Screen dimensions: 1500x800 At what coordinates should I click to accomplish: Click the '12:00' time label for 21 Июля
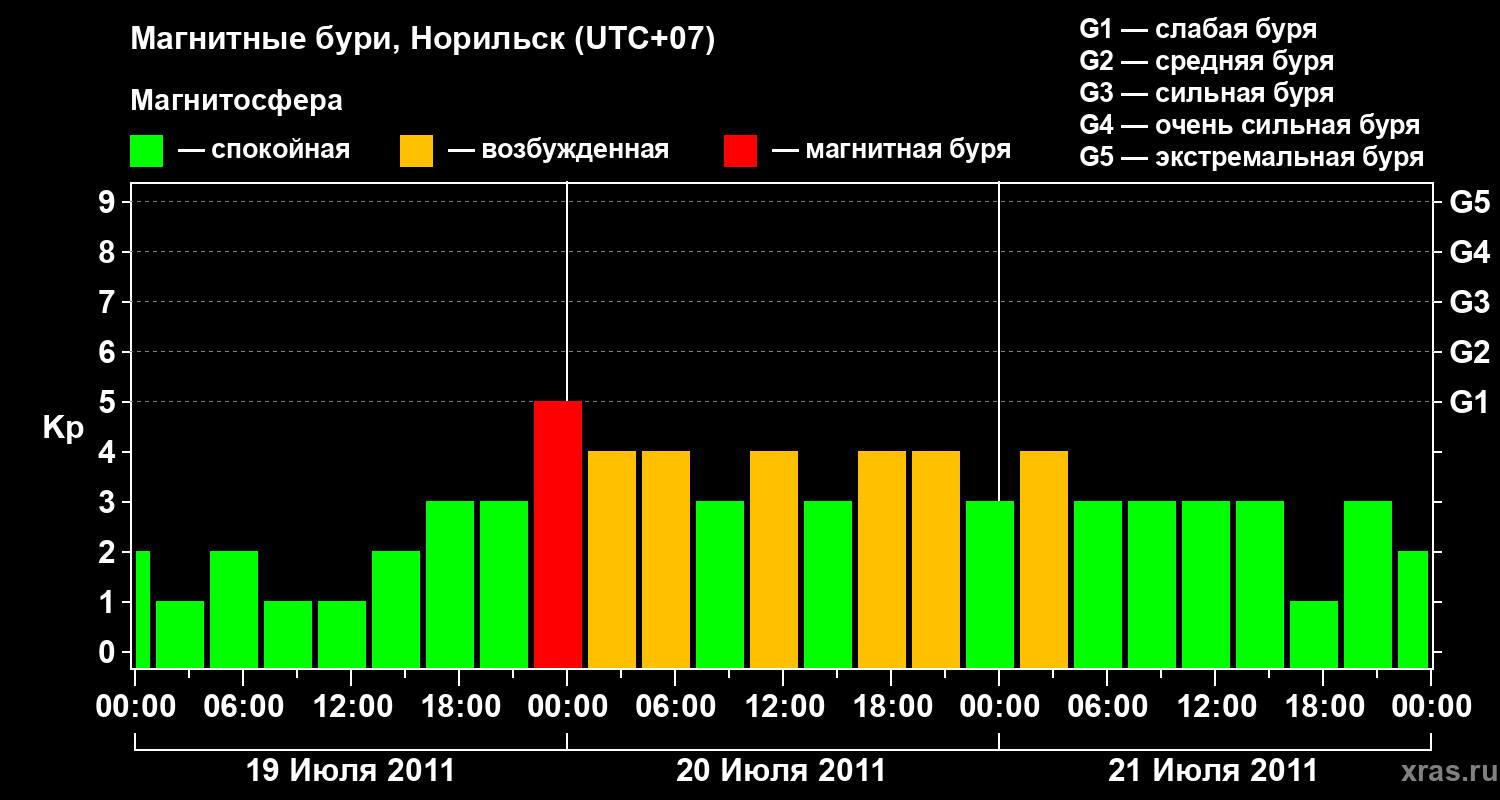(1215, 707)
